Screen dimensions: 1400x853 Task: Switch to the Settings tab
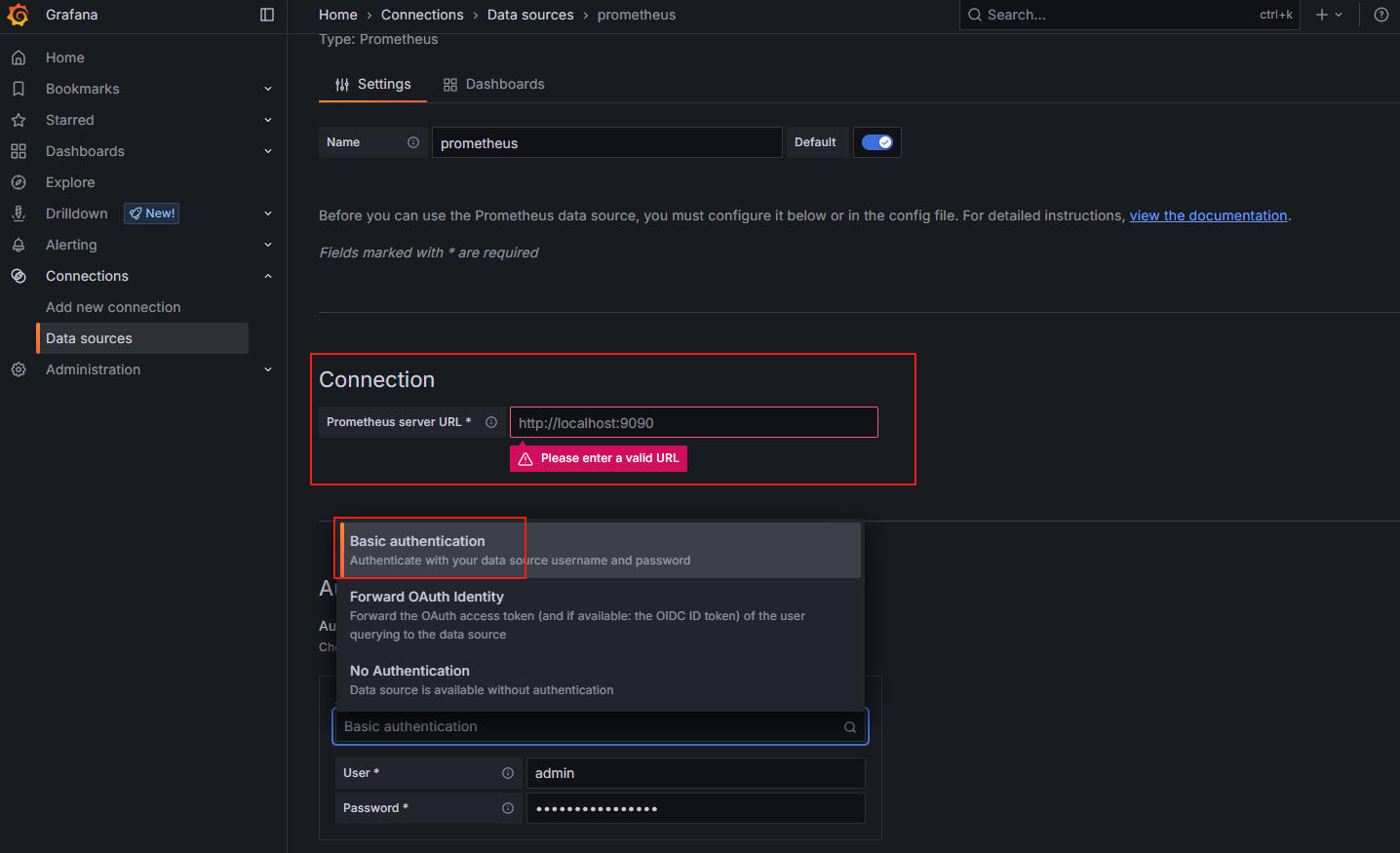coord(372,85)
